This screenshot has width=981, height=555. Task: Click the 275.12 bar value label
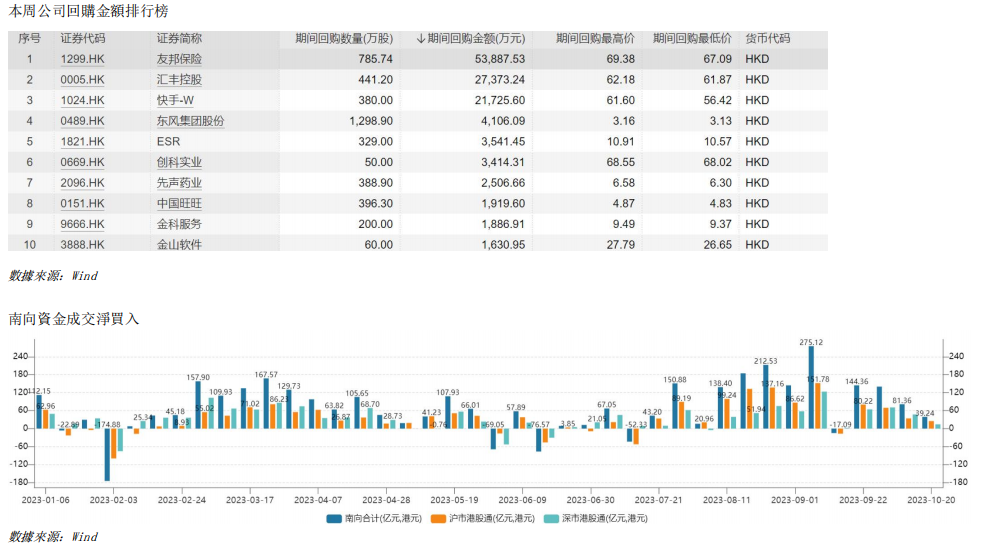811,342
